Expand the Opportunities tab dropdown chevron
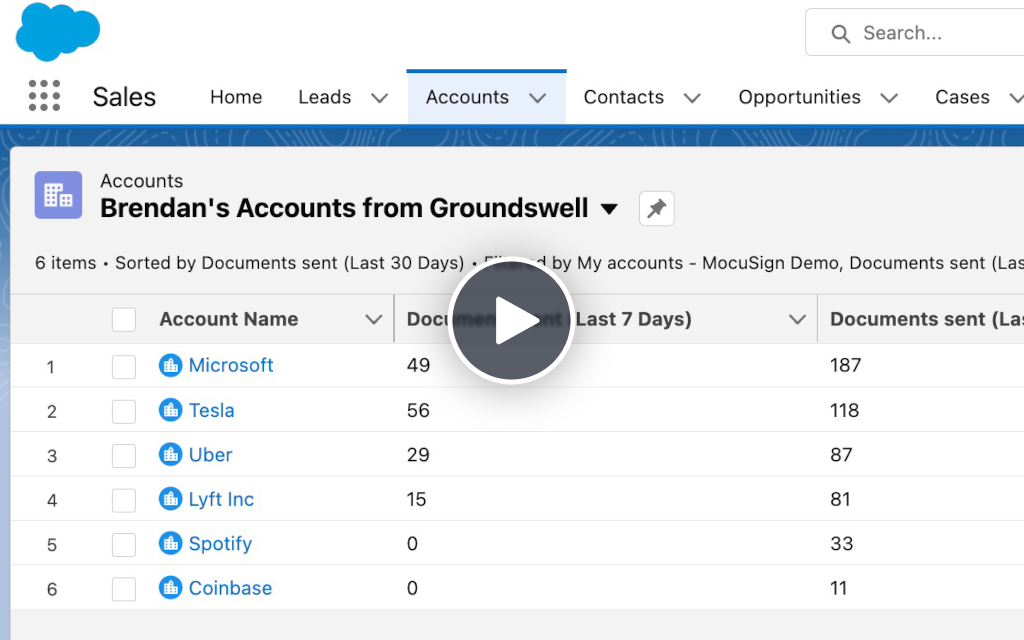The image size is (1024, 640). click(x=889, y=98)
